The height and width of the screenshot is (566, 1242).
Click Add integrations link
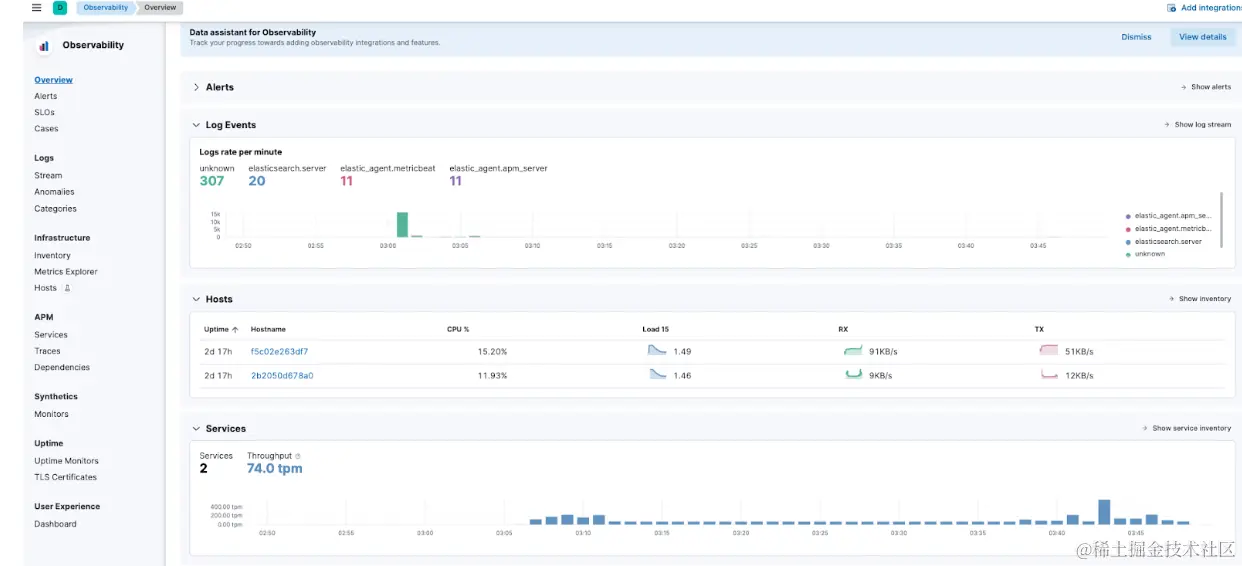click(x=1211, y=8)
